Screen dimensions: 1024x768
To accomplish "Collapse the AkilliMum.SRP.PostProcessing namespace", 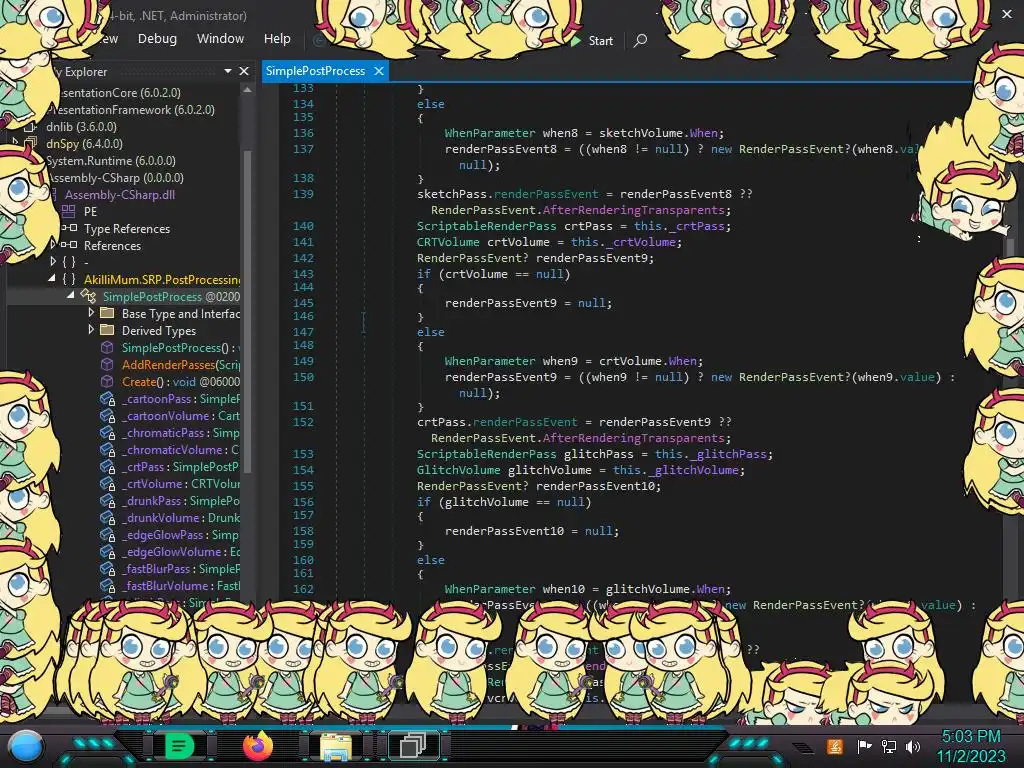I will coord(52,278).
